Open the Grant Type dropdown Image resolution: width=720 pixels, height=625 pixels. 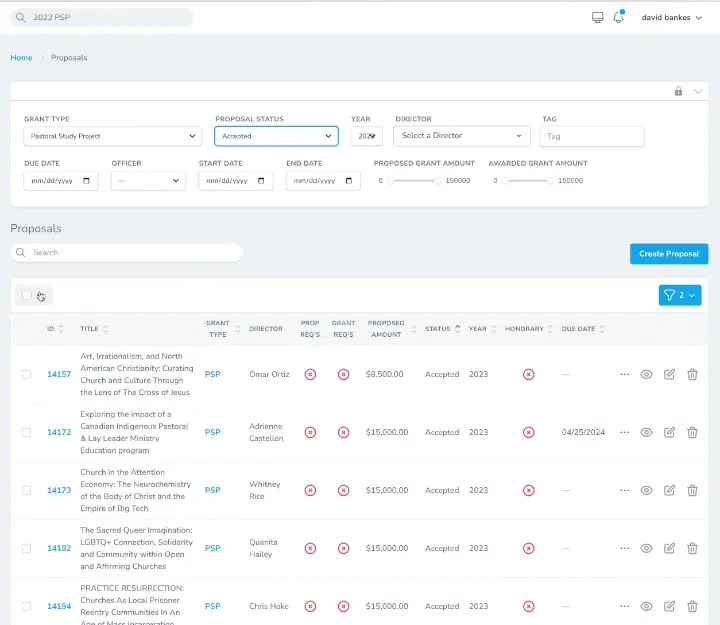[x=112, y=136]
